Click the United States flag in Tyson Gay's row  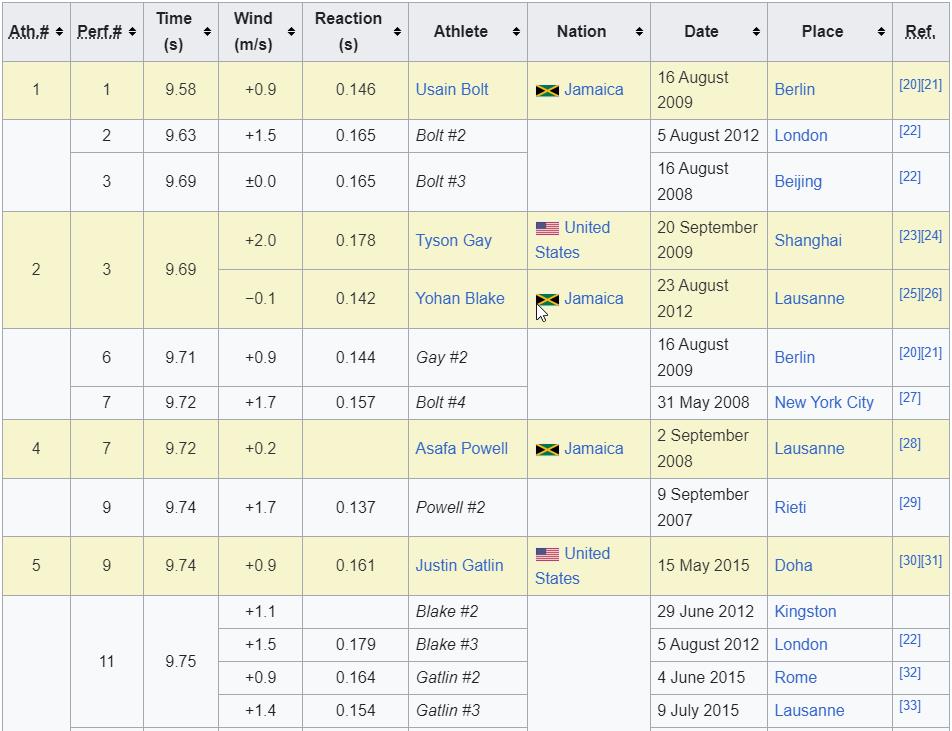point(547,229)
